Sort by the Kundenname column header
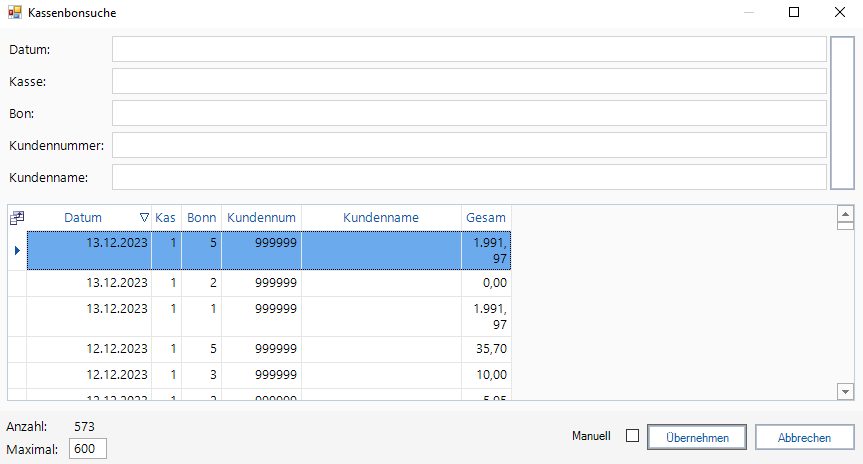Screen dimensions: 863x464 tap(380, 218)
